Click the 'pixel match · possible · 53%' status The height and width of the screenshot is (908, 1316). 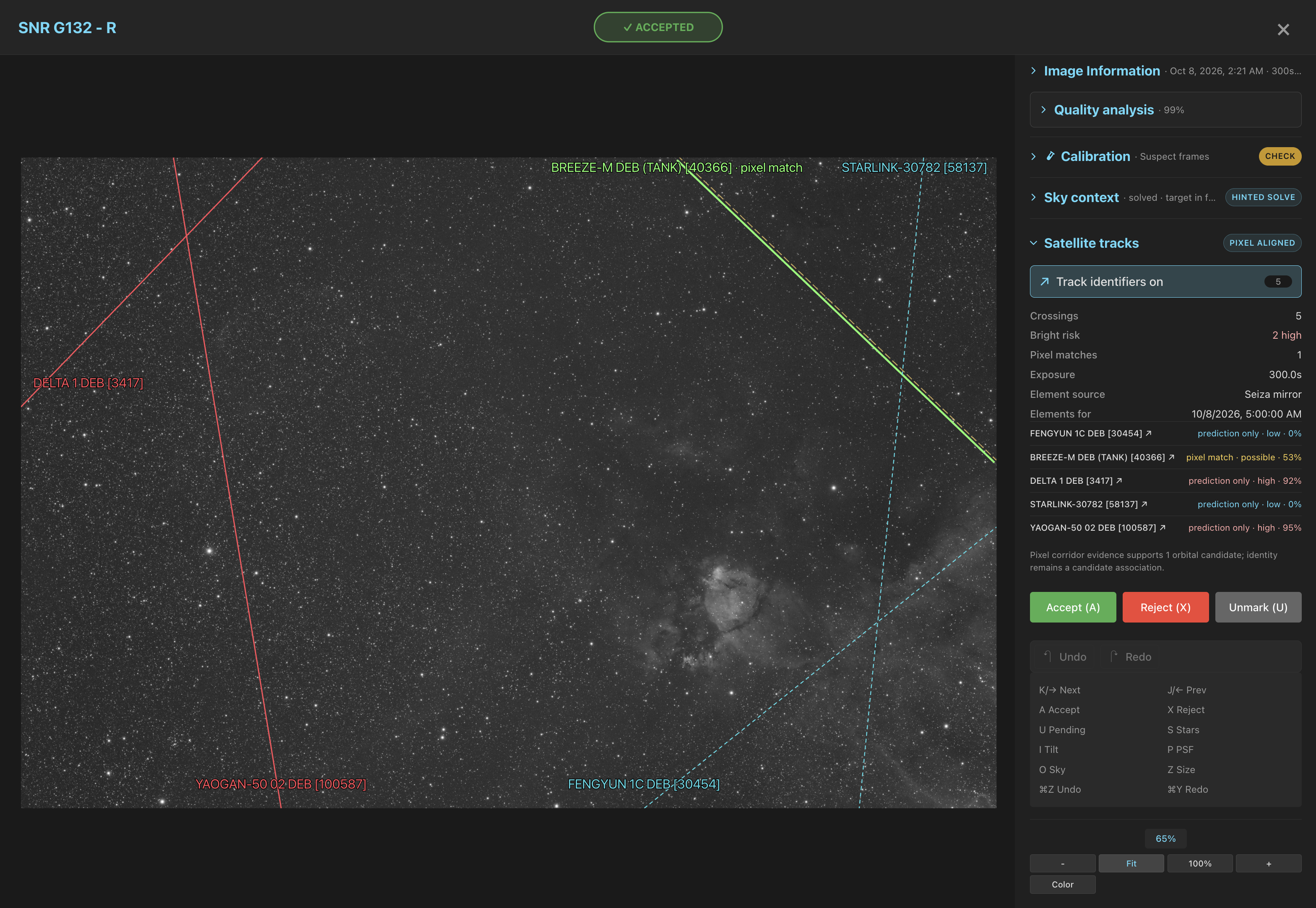(1243, 457)
